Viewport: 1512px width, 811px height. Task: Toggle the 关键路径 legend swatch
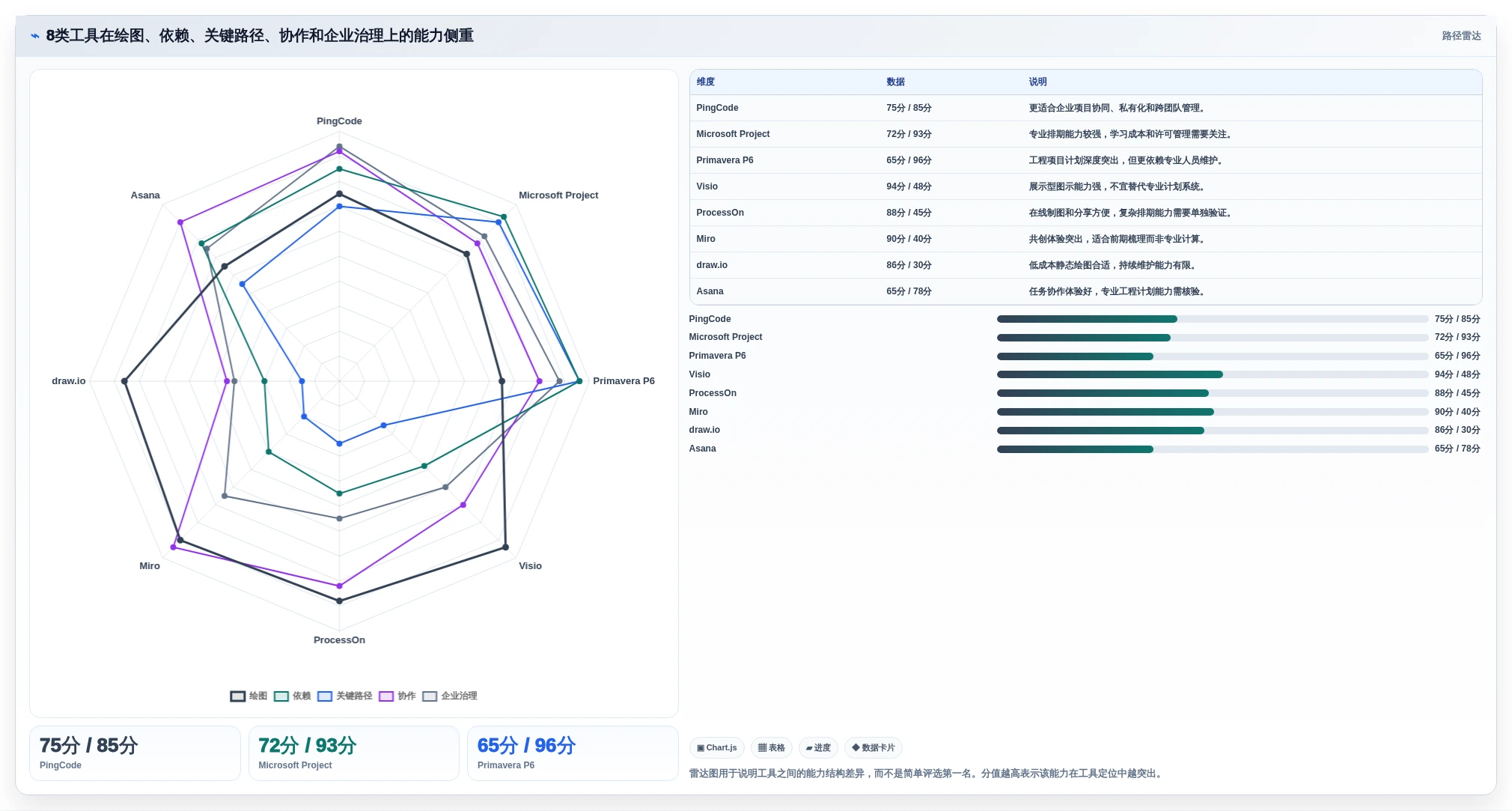coord(325,696)
